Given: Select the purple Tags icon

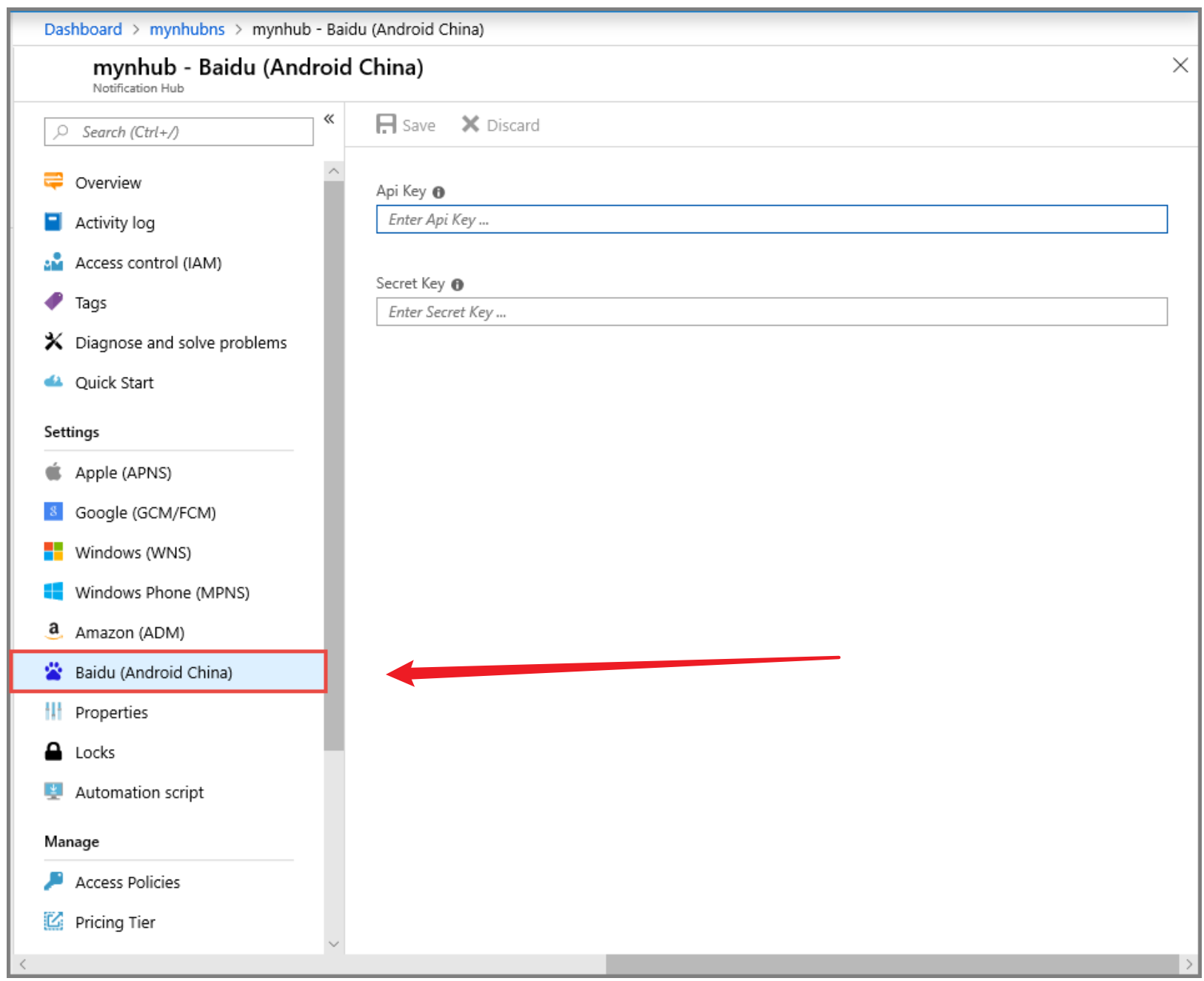Looking at the screenshot, I should point(53,302).
